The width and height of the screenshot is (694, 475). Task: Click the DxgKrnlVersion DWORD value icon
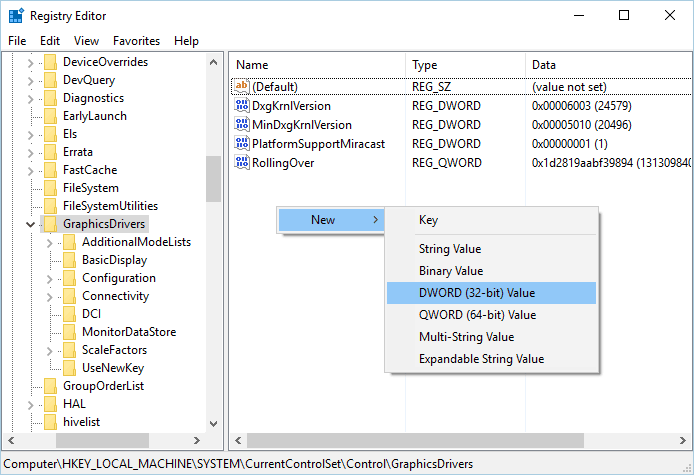coord(242,105)
